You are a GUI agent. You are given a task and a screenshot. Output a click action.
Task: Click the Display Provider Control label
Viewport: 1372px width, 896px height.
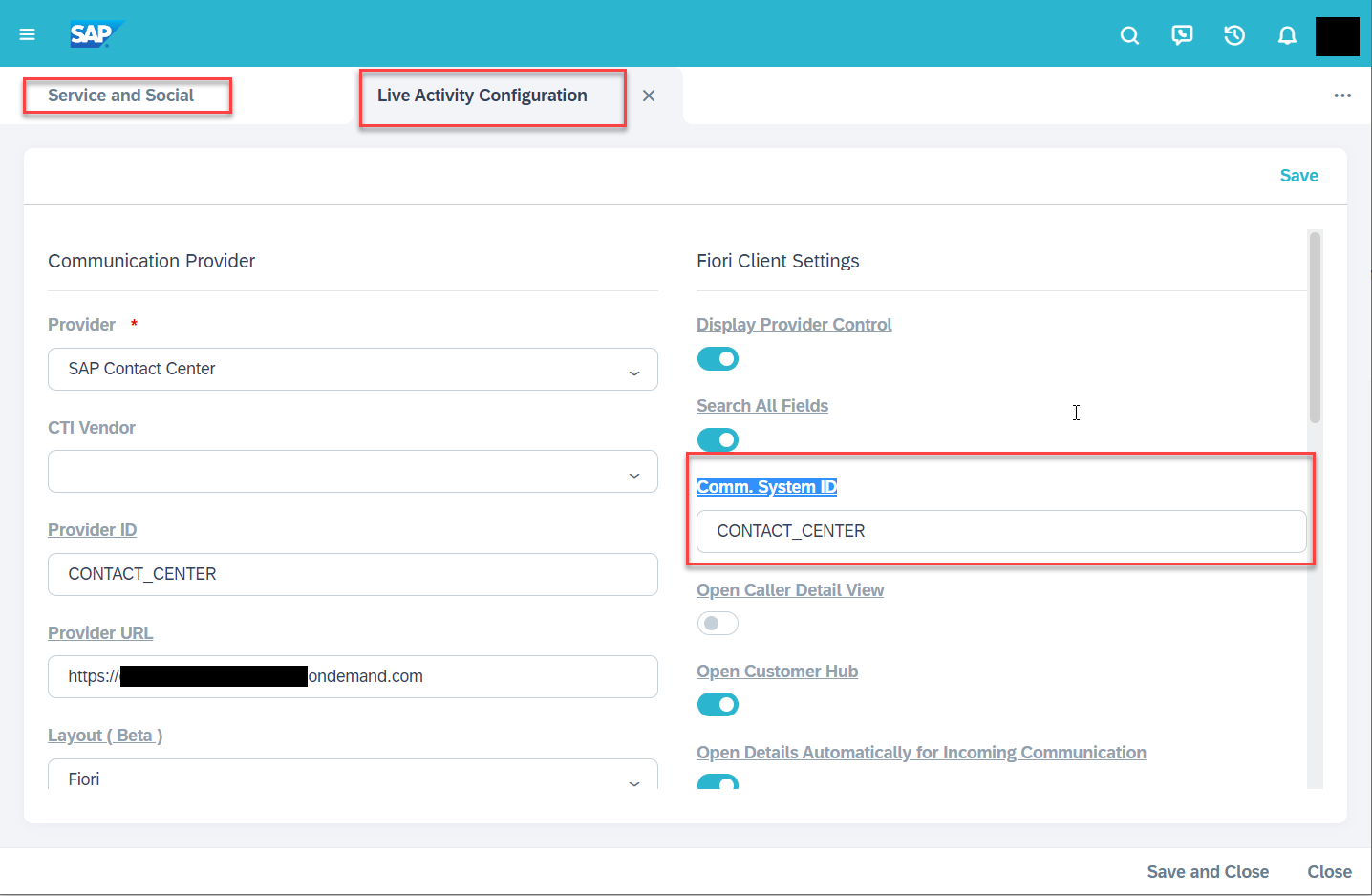point(794,325)
